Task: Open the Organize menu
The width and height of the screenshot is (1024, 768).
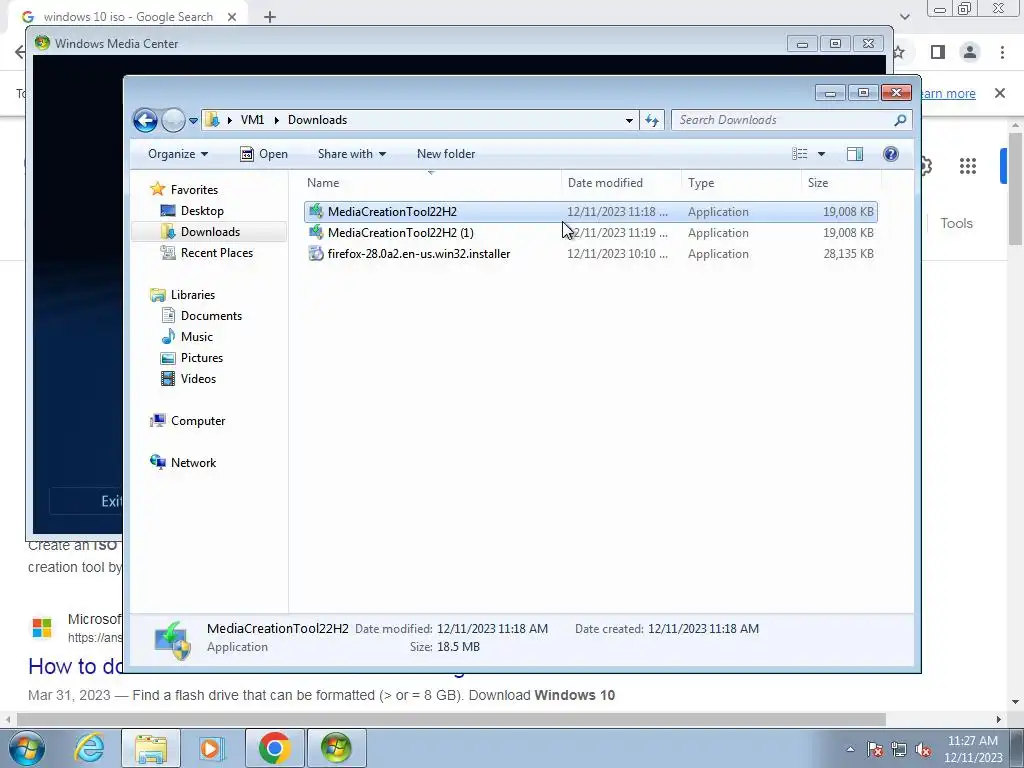Action: point(178,154)
